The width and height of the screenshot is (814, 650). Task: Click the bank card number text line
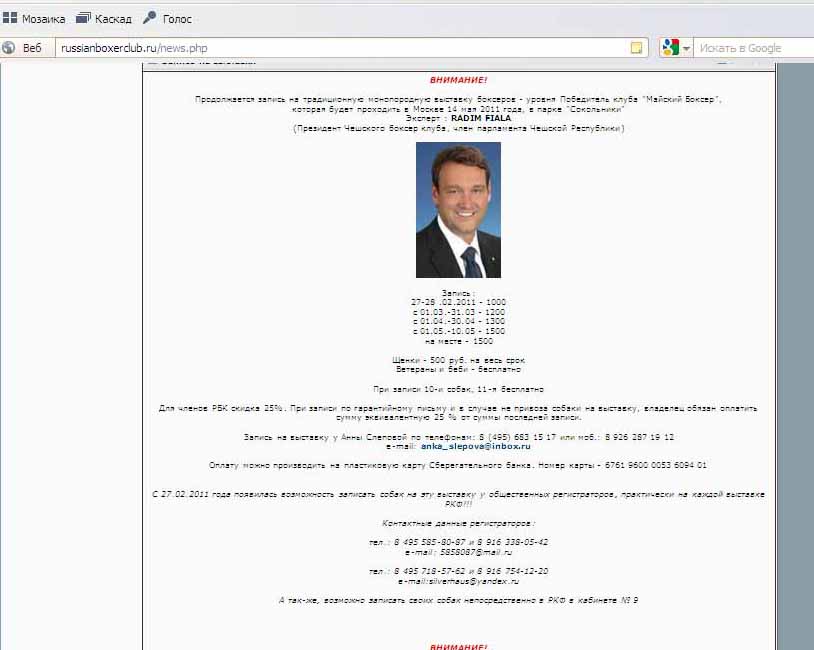click(x=458, y=465)
